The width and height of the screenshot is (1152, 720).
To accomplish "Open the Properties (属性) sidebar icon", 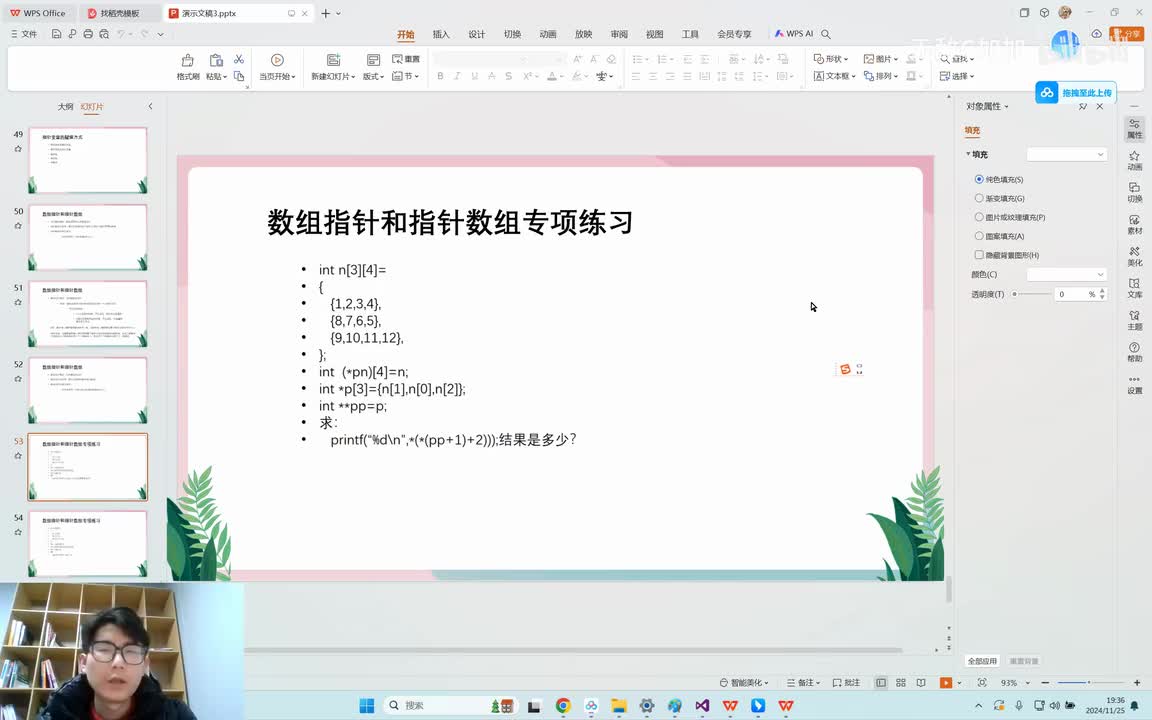I will click(x=1134, y=129).
